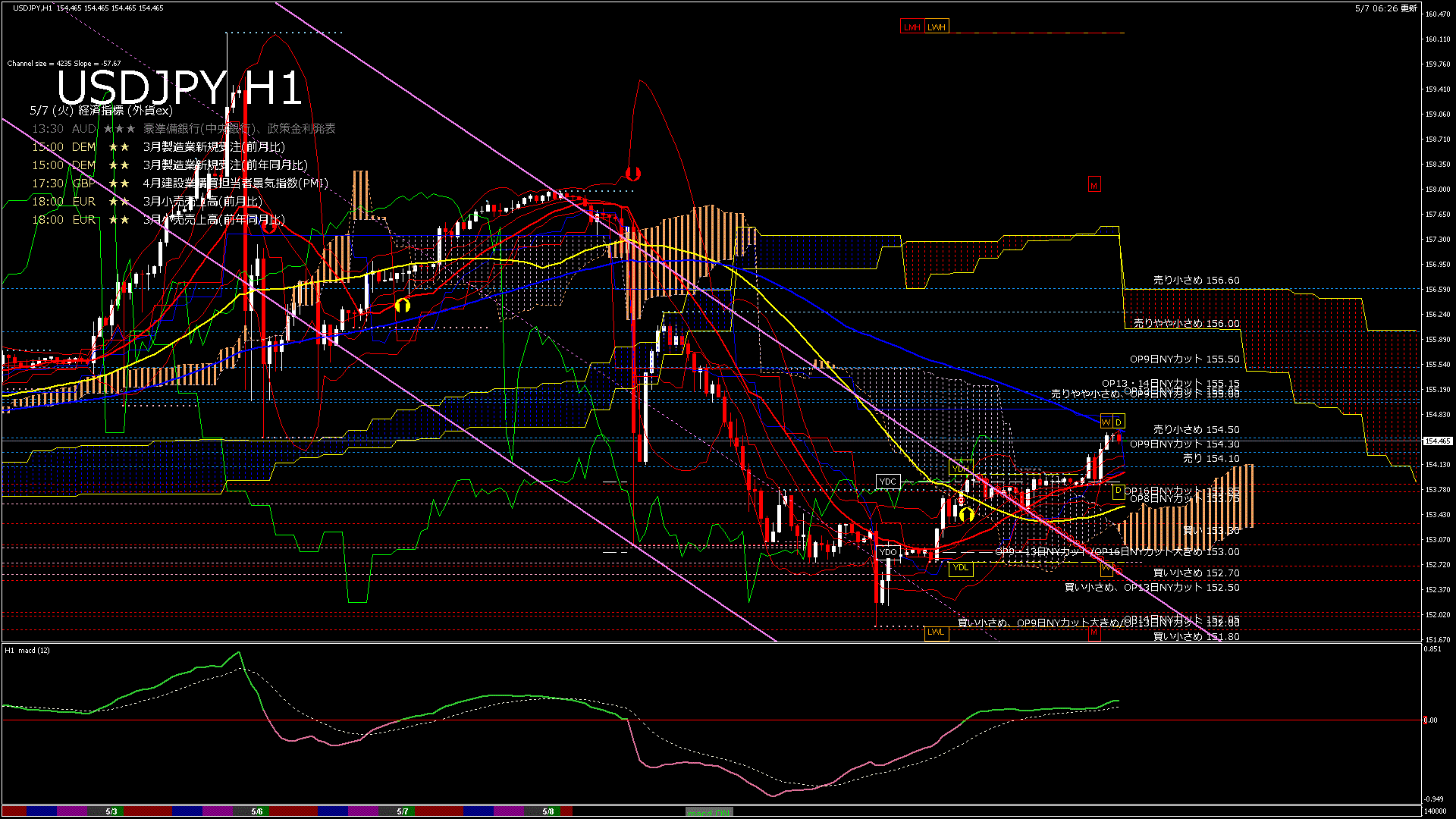Click the 151.670 price axis value

1438,640
